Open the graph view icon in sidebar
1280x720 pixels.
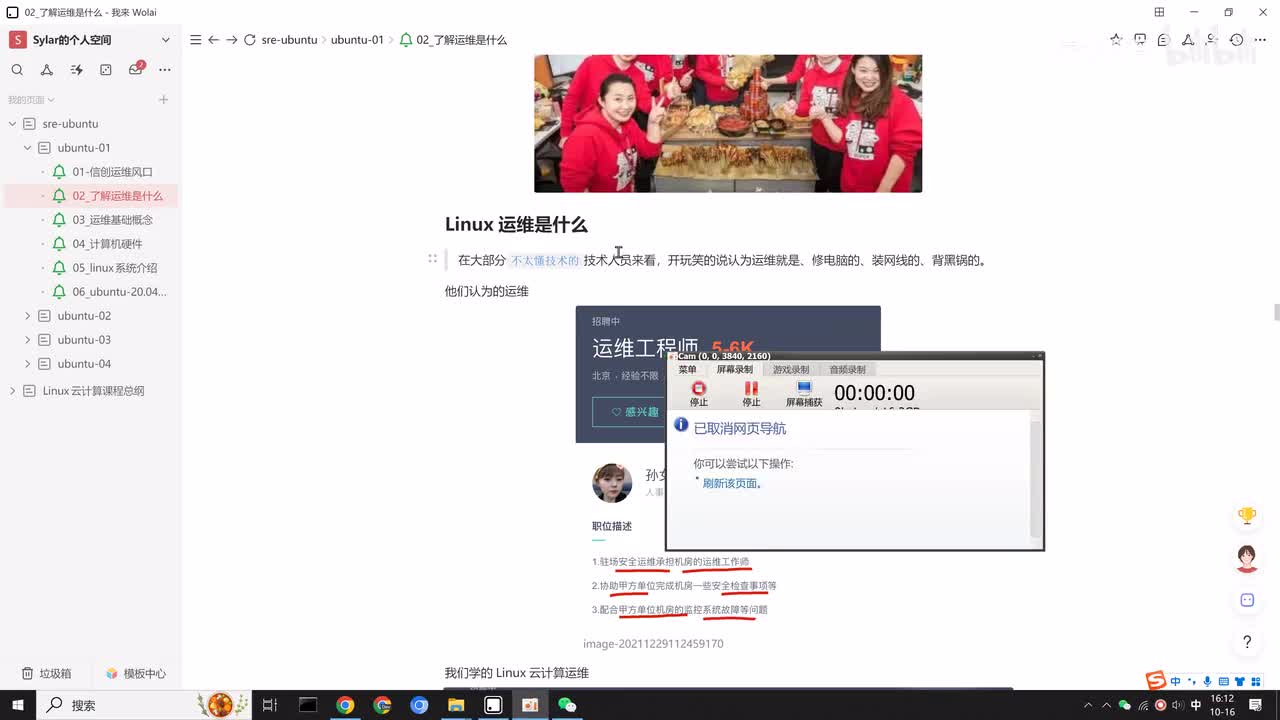47,70
